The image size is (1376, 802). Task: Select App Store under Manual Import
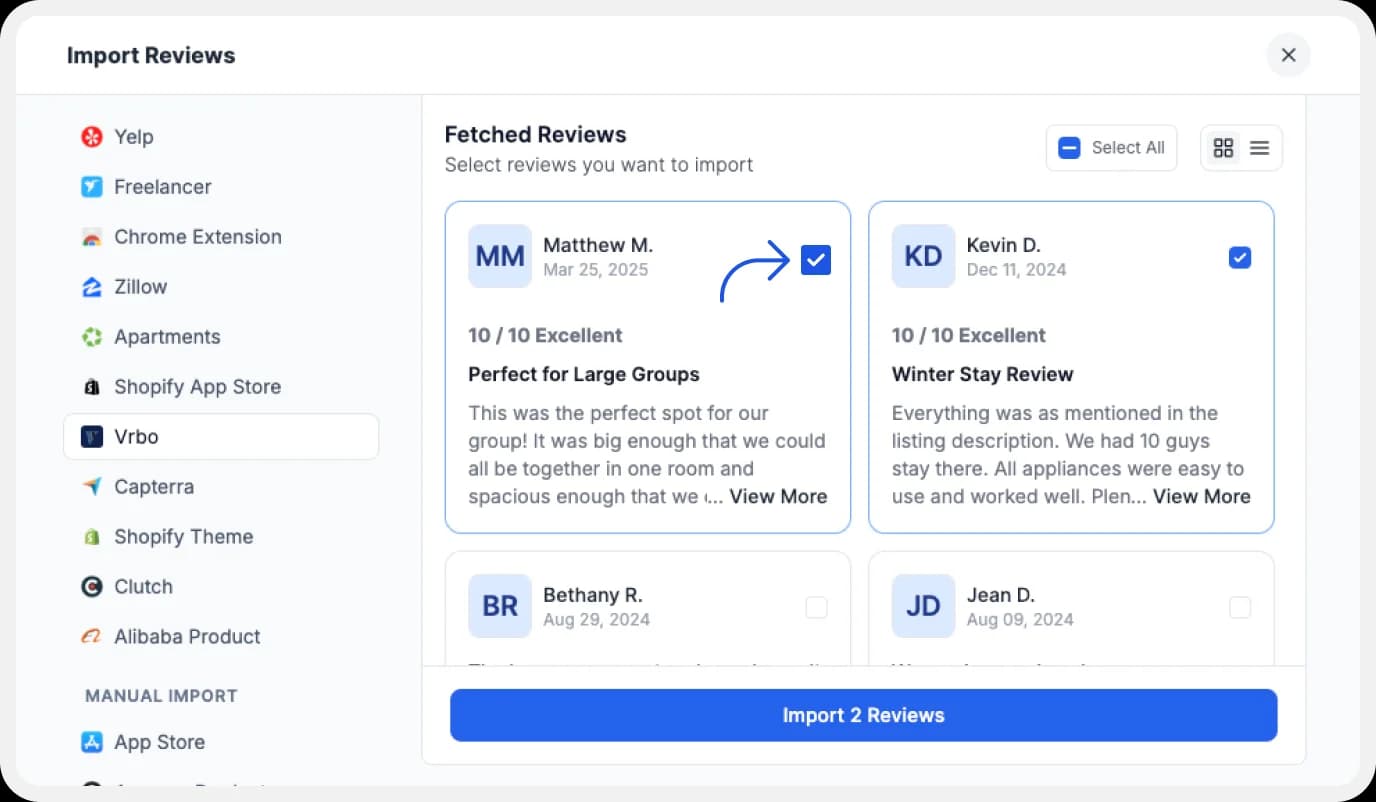click(x=160, y=742)
